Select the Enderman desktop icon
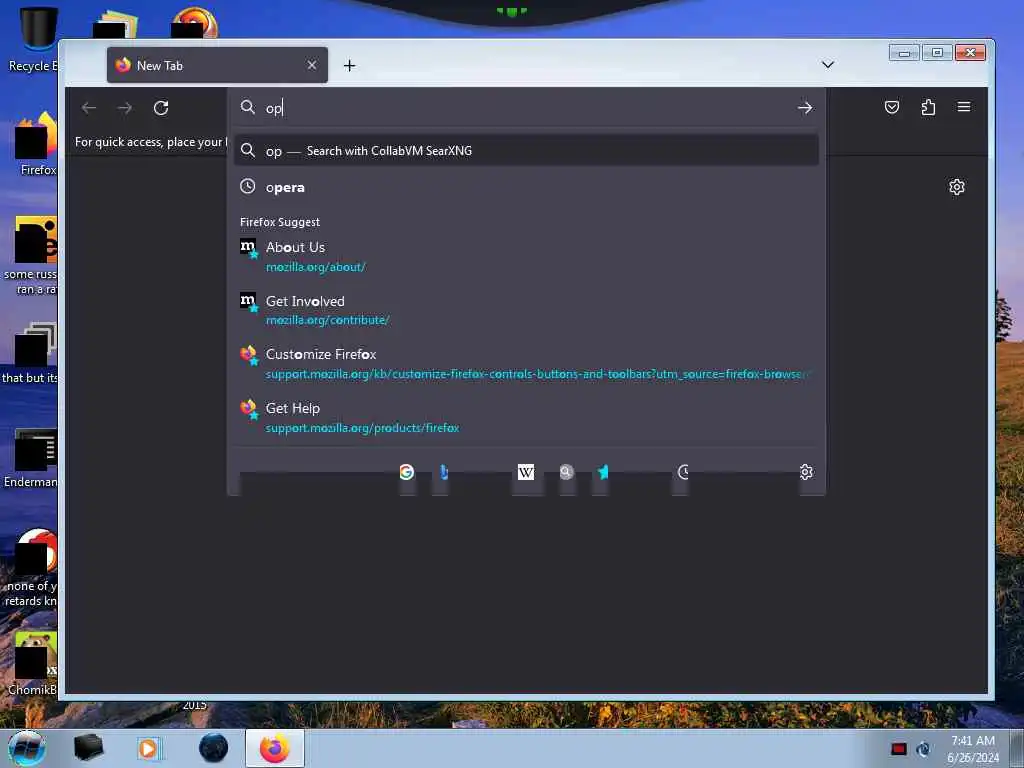The width and height of the screenshot is (1024, 768). (x=31, y=458)
